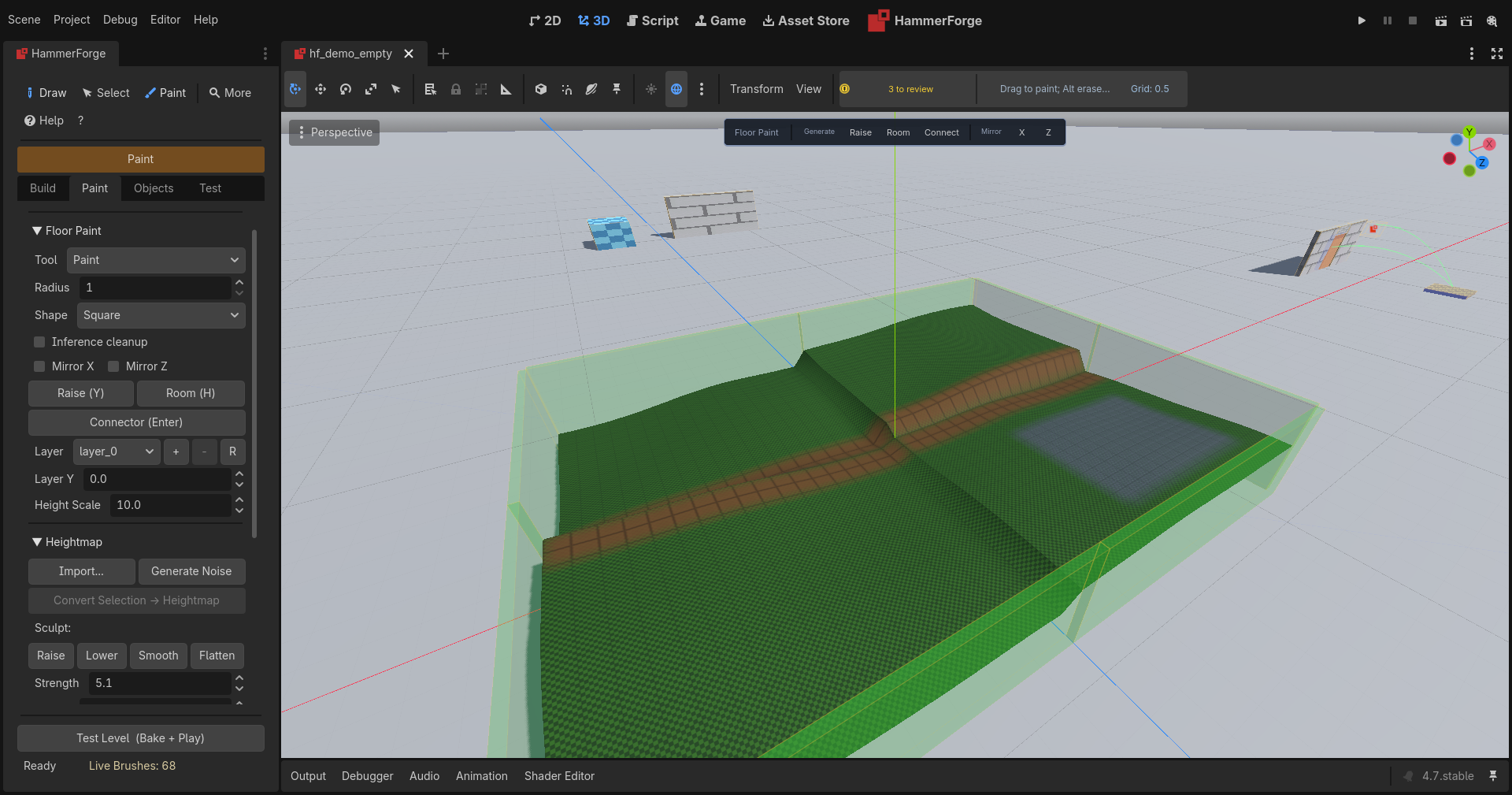The image size is (1512, 795).
Task: Enable the Inference cleanup checkbox
Action: (39, 342)
